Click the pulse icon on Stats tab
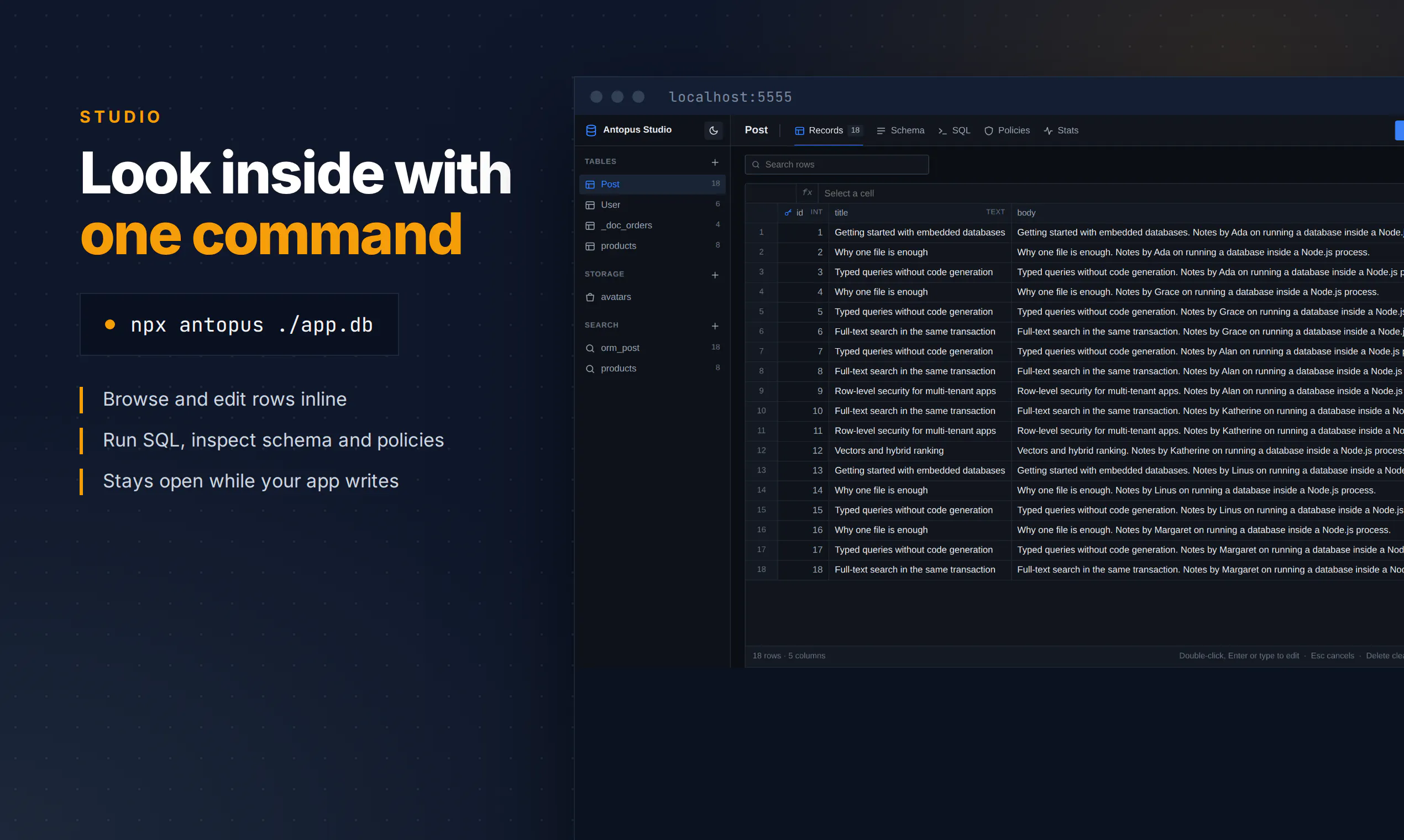The image size is (1404, 840). pos(1048,131)
